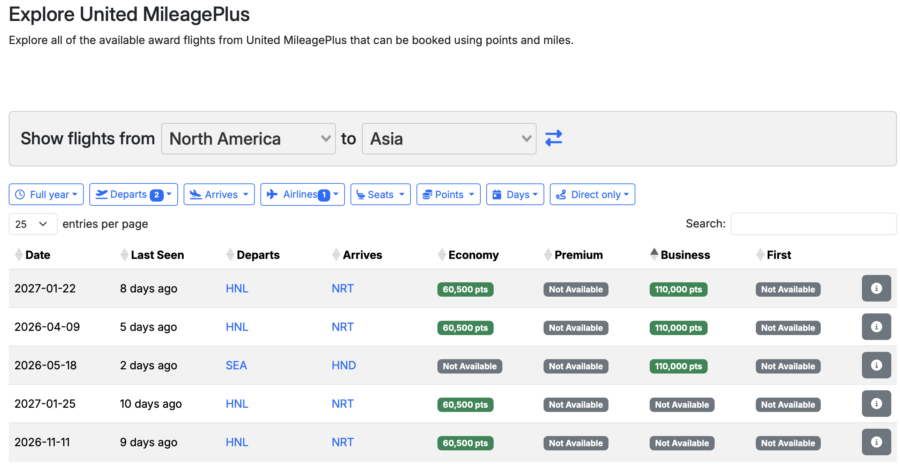Image resolution: width=900 pixels, height=464 pixels.
Task: Sort table by Premium column
Action: pos(573,255)
